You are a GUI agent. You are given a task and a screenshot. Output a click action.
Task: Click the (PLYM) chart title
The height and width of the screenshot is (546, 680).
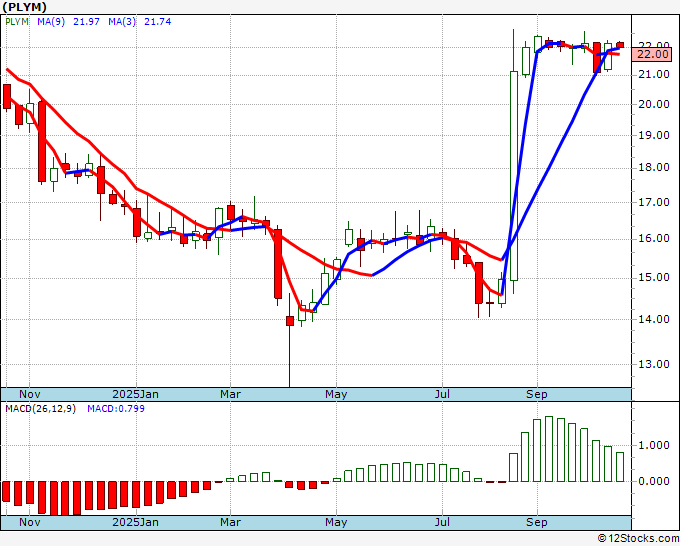(x=24, y=7)
